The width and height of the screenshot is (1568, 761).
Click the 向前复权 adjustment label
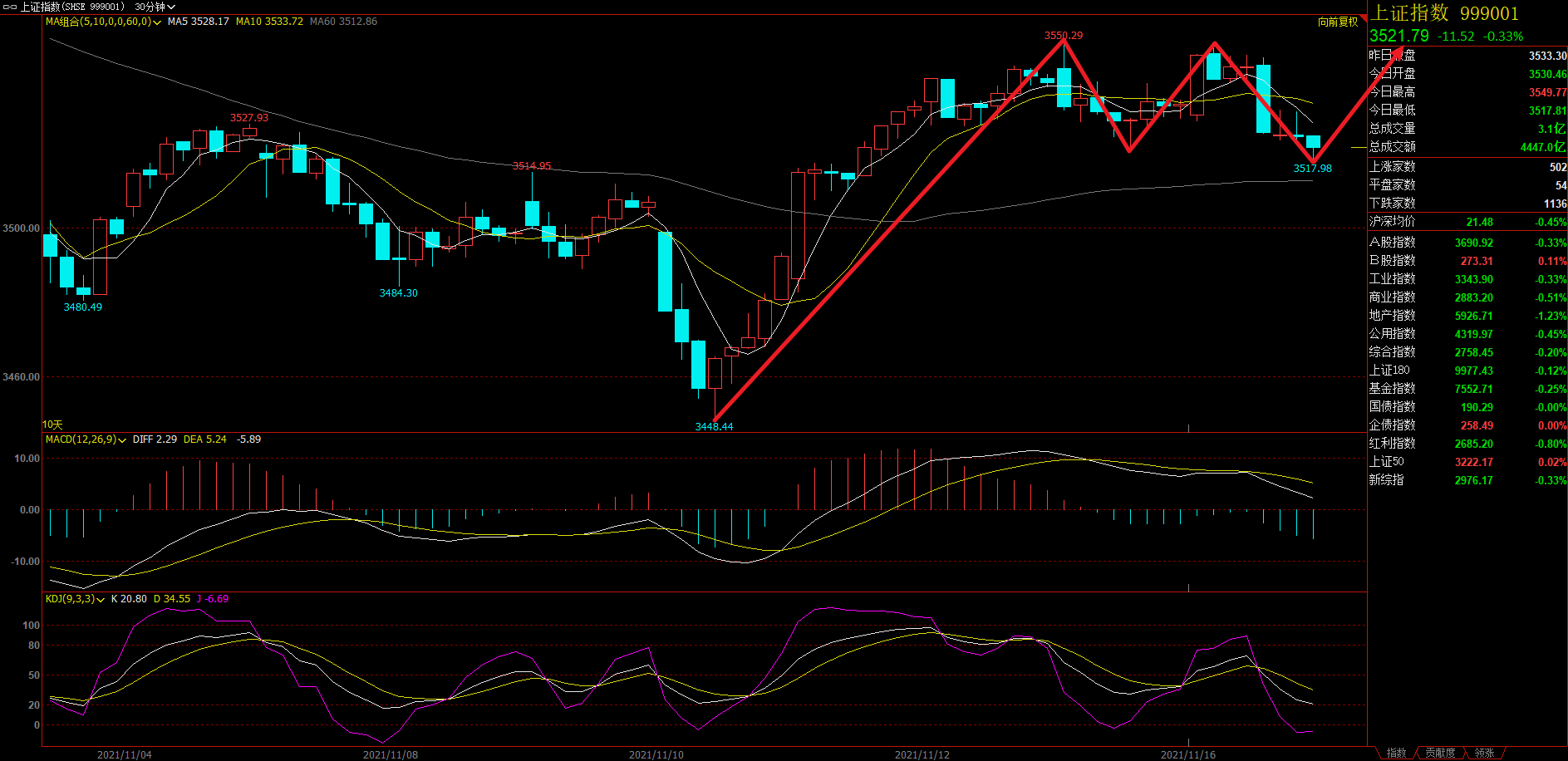tap(1337, 22)
